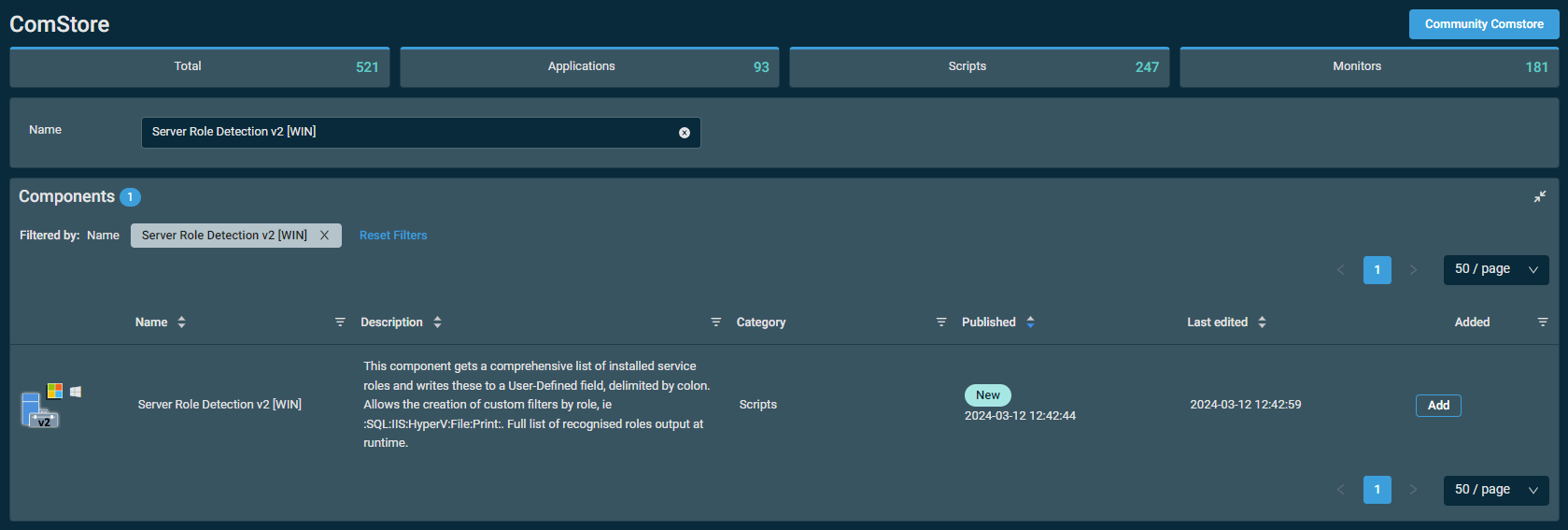Open the Name column filter icon

click(x=340, y=322)
